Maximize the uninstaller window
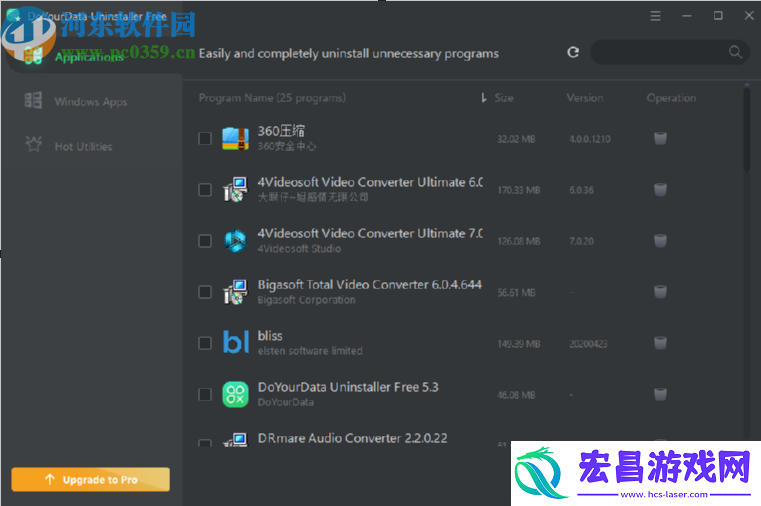Screen dimensions: 761x506 718,16
